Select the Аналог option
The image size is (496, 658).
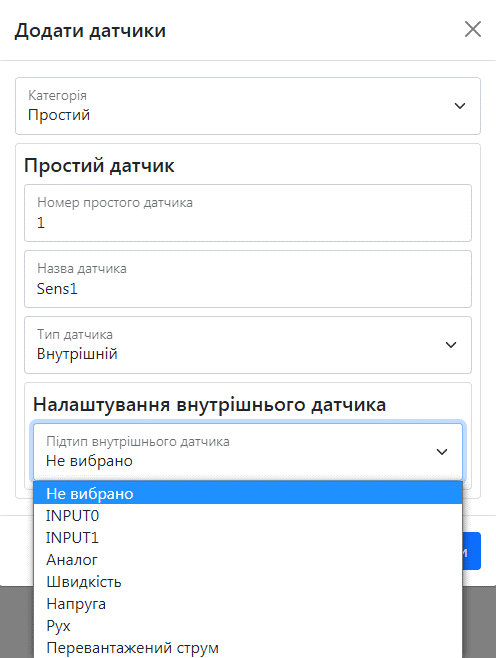point(248,559)
